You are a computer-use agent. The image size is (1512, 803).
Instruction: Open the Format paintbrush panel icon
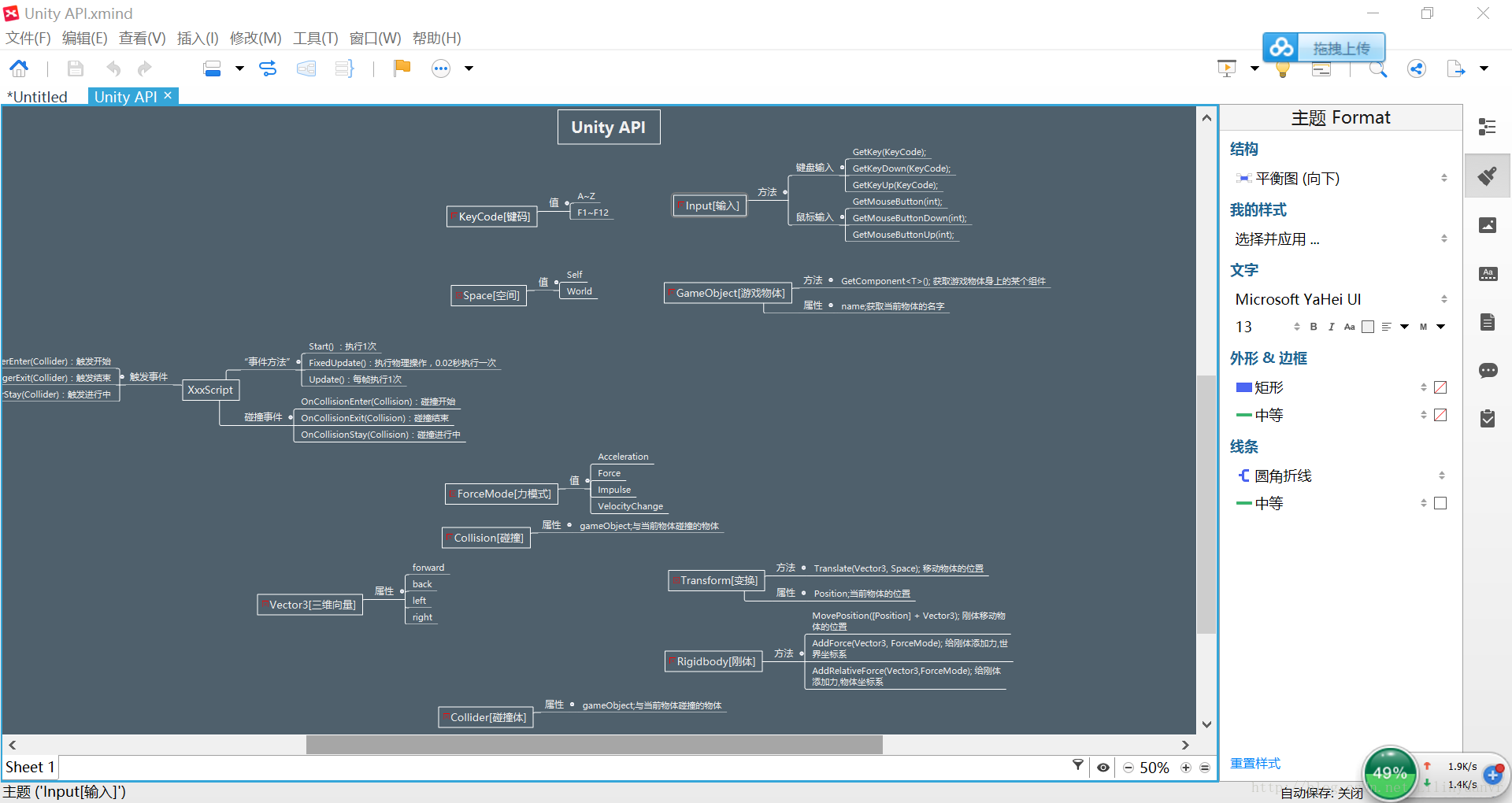[x=1488, y=176]
